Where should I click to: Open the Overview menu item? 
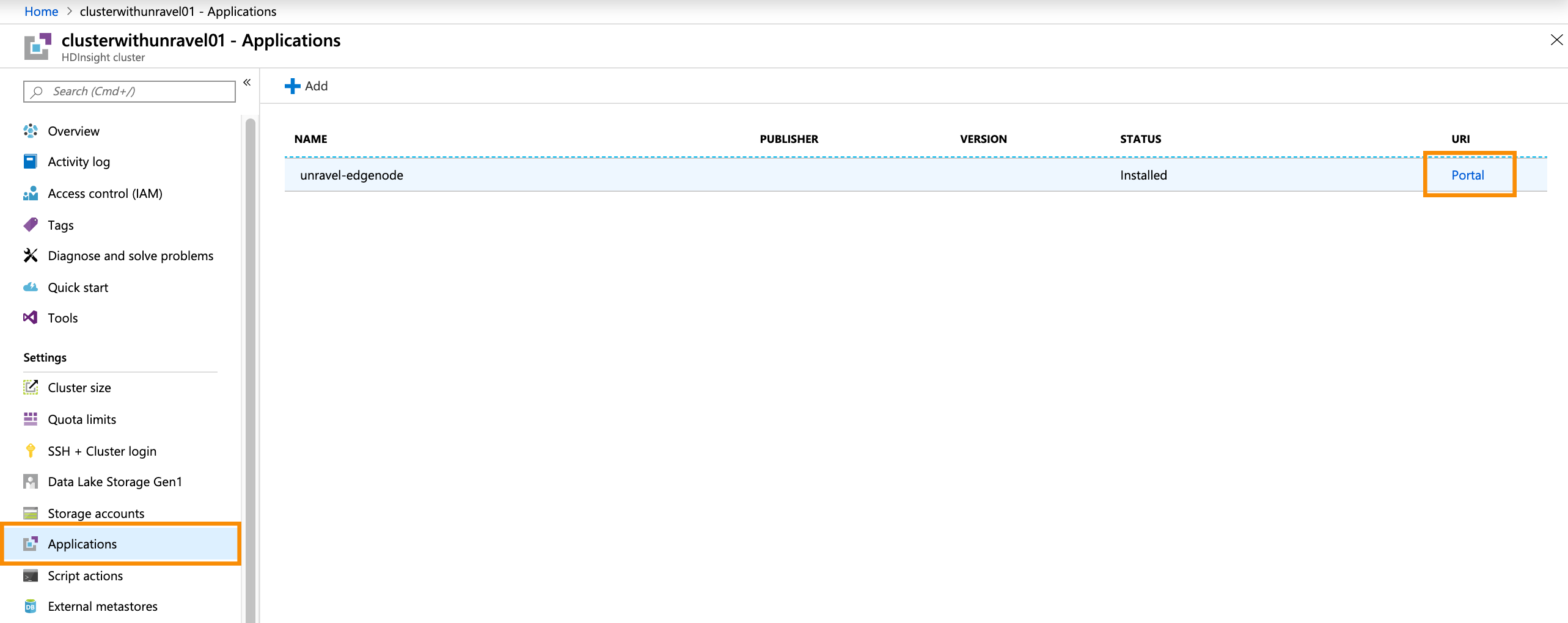[x=73, y=131]
